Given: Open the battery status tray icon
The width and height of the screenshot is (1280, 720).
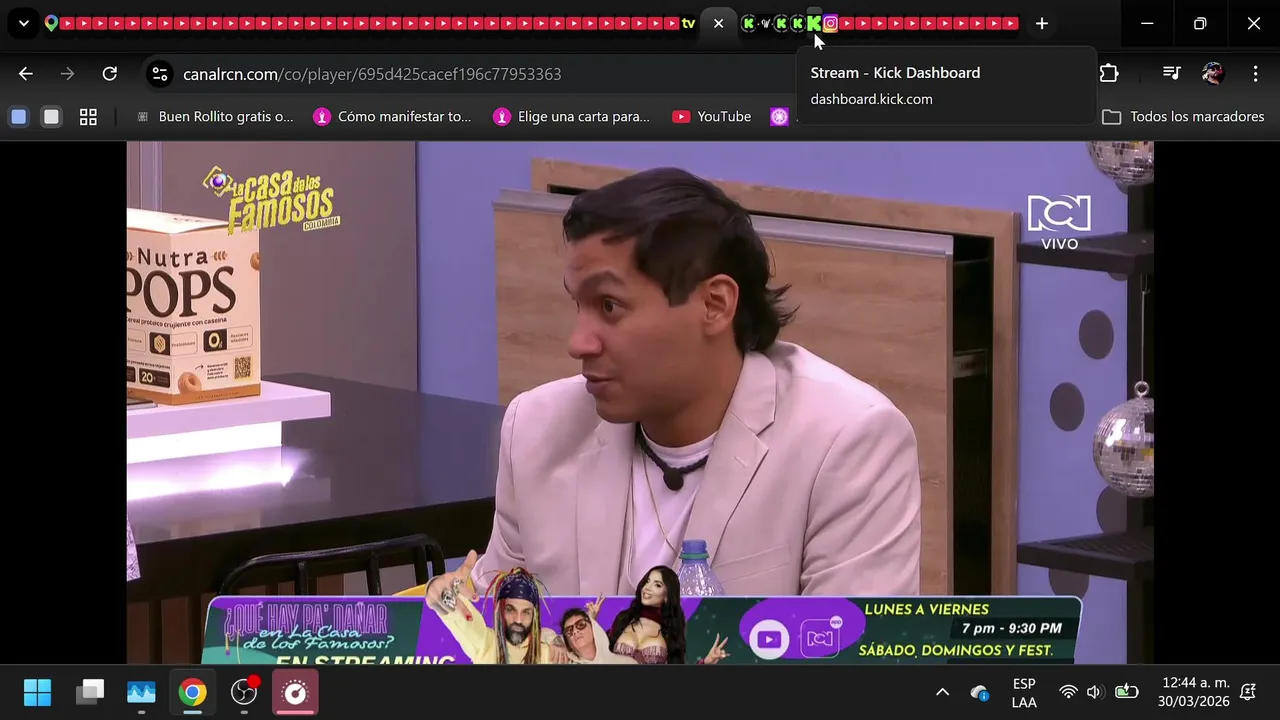Looking at the screenshot, I should [1127, 692].
